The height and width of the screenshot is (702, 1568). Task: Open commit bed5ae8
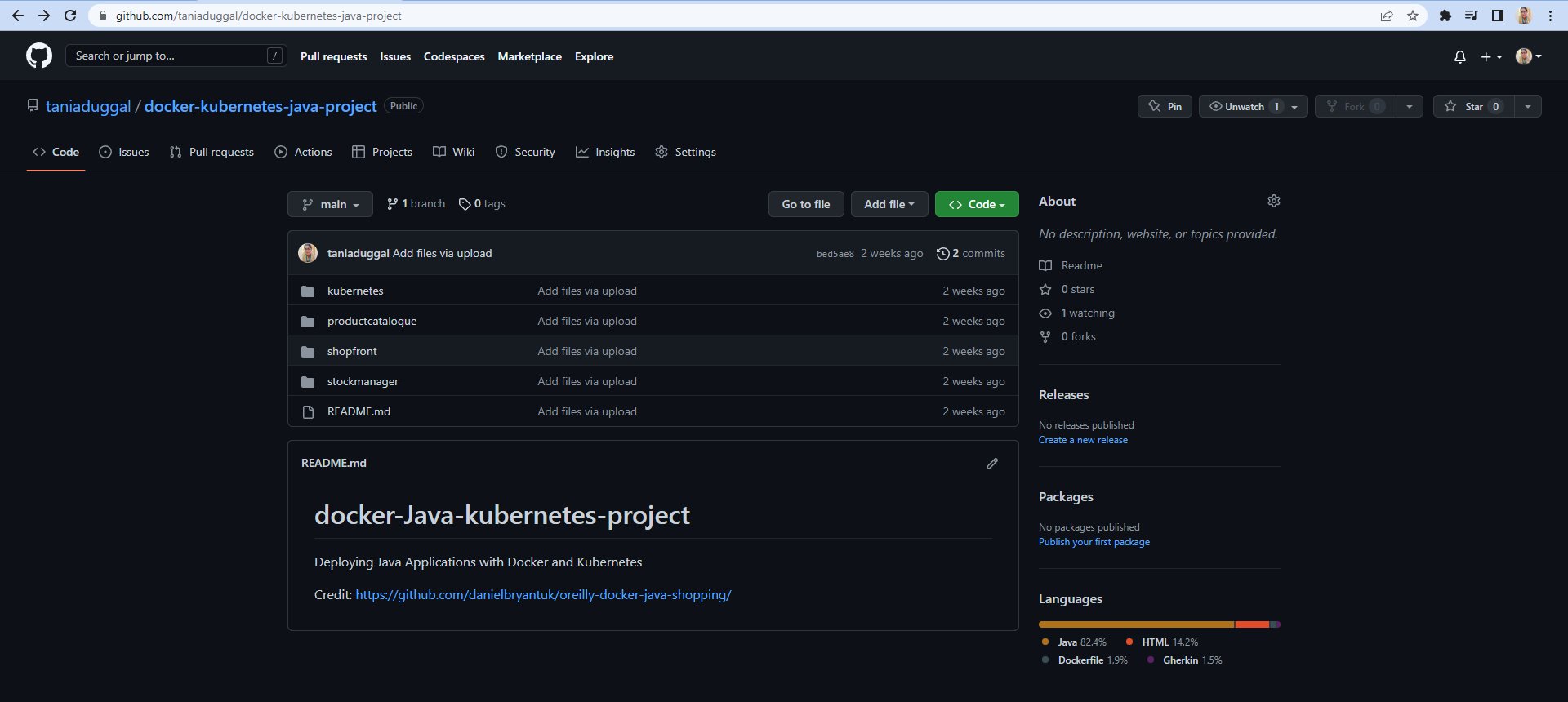tap(835, 254)
